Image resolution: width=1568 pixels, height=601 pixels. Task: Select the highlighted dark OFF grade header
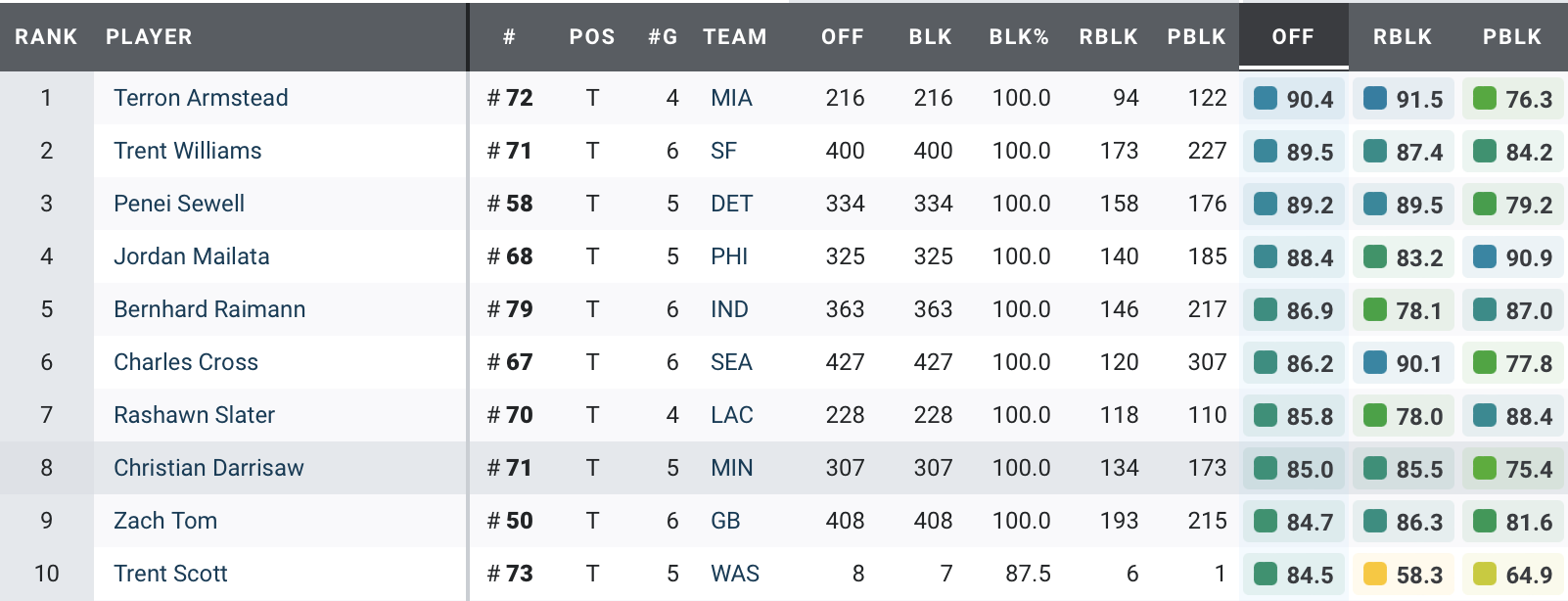1293,37
